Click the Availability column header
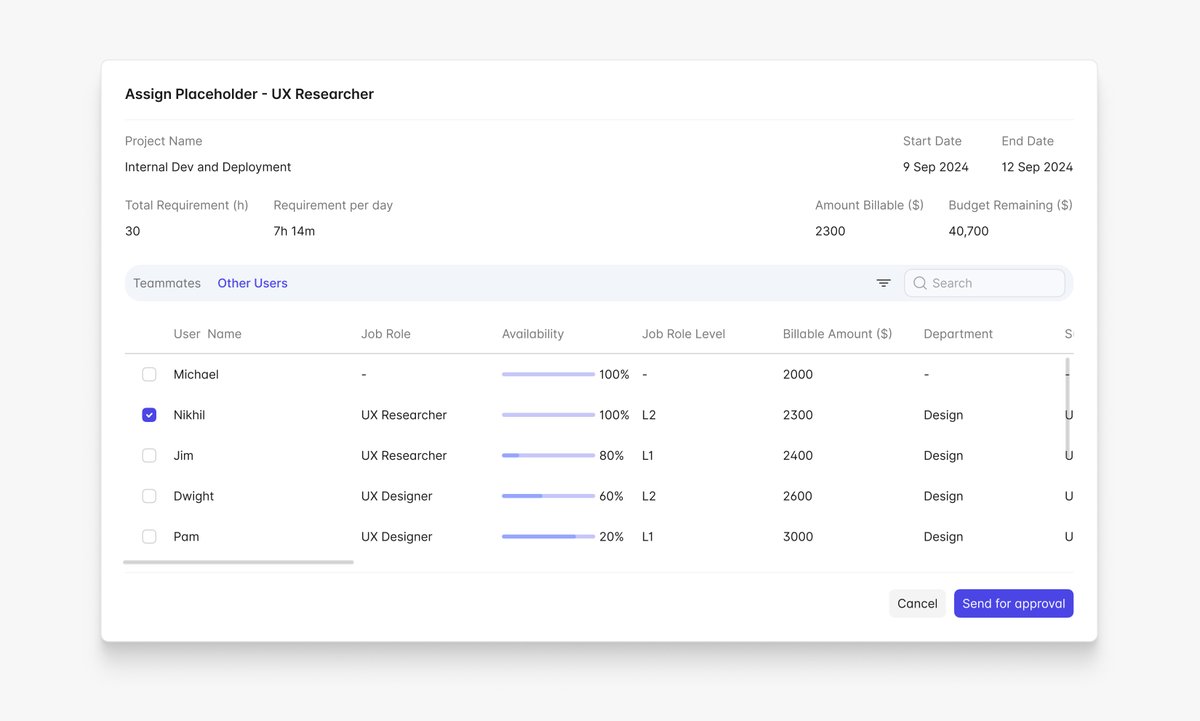The image size is (1200, 721). pyautogui.click(x=533, y=334)
